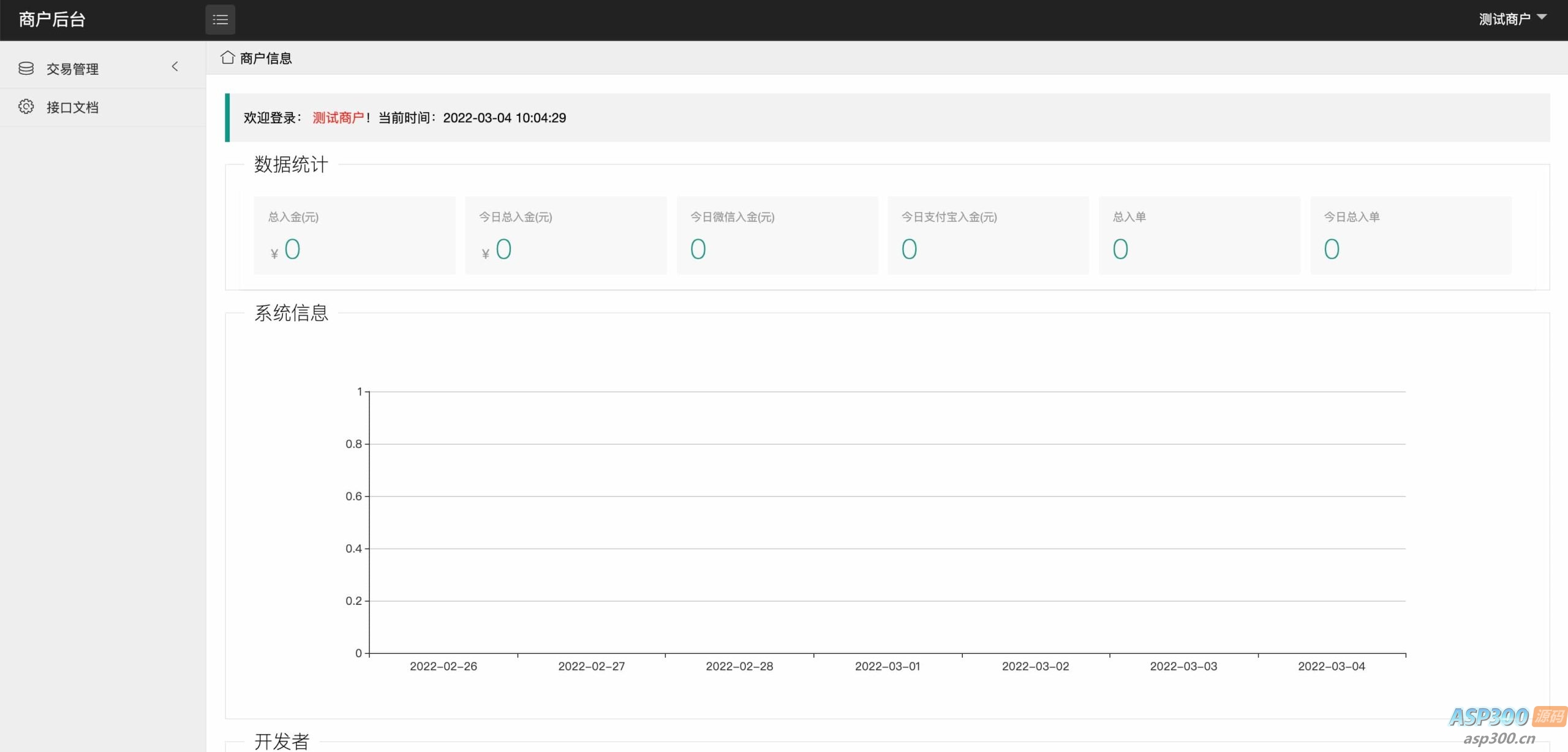Click the sidebar collapse hamburger icon
Viewport: 1568px width, 752px height.
point(220,20)
